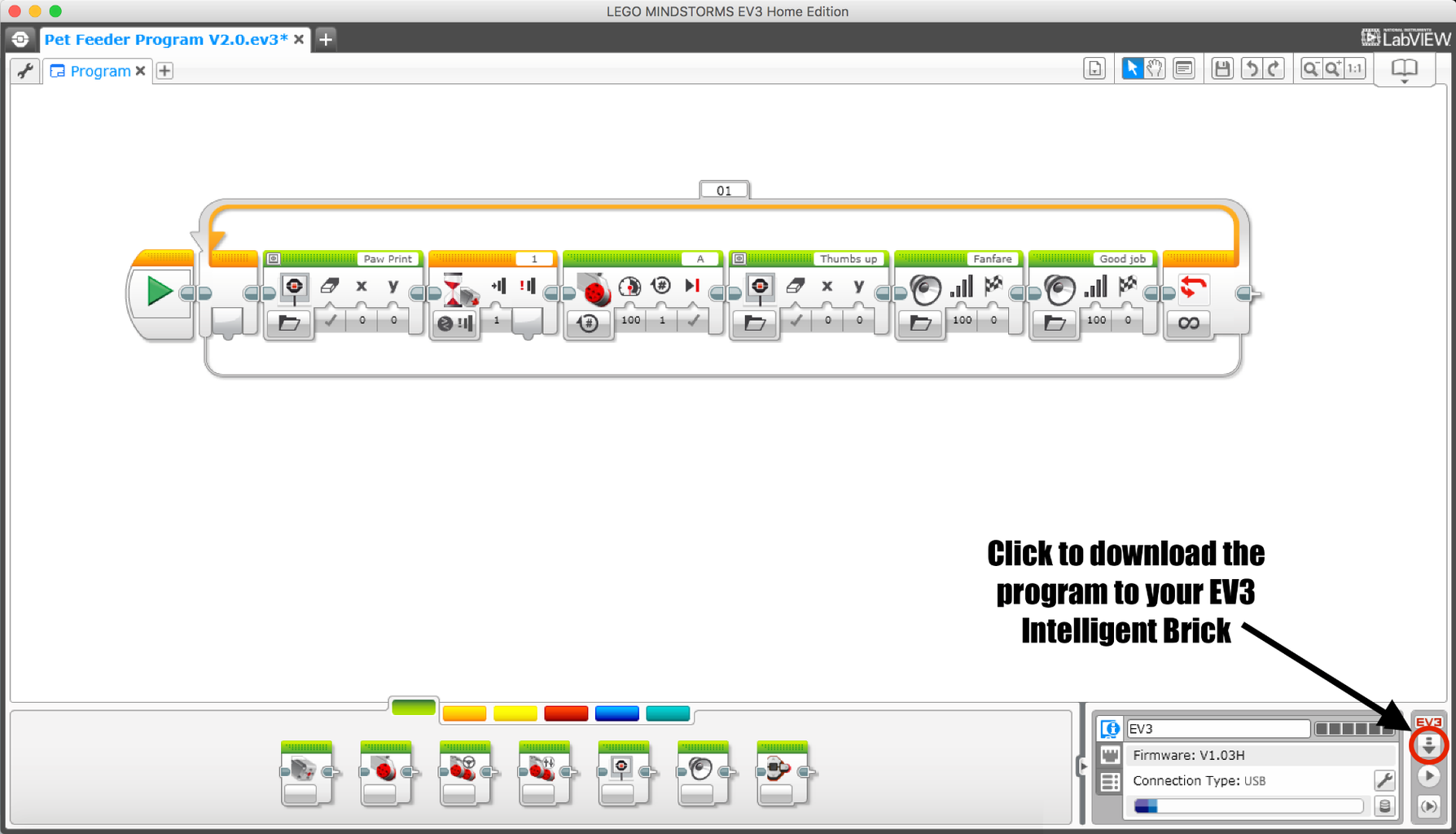This screenshot has height=834, width=1456.
Task: Open the Wait block port selector
Action: tap(534, 259)
